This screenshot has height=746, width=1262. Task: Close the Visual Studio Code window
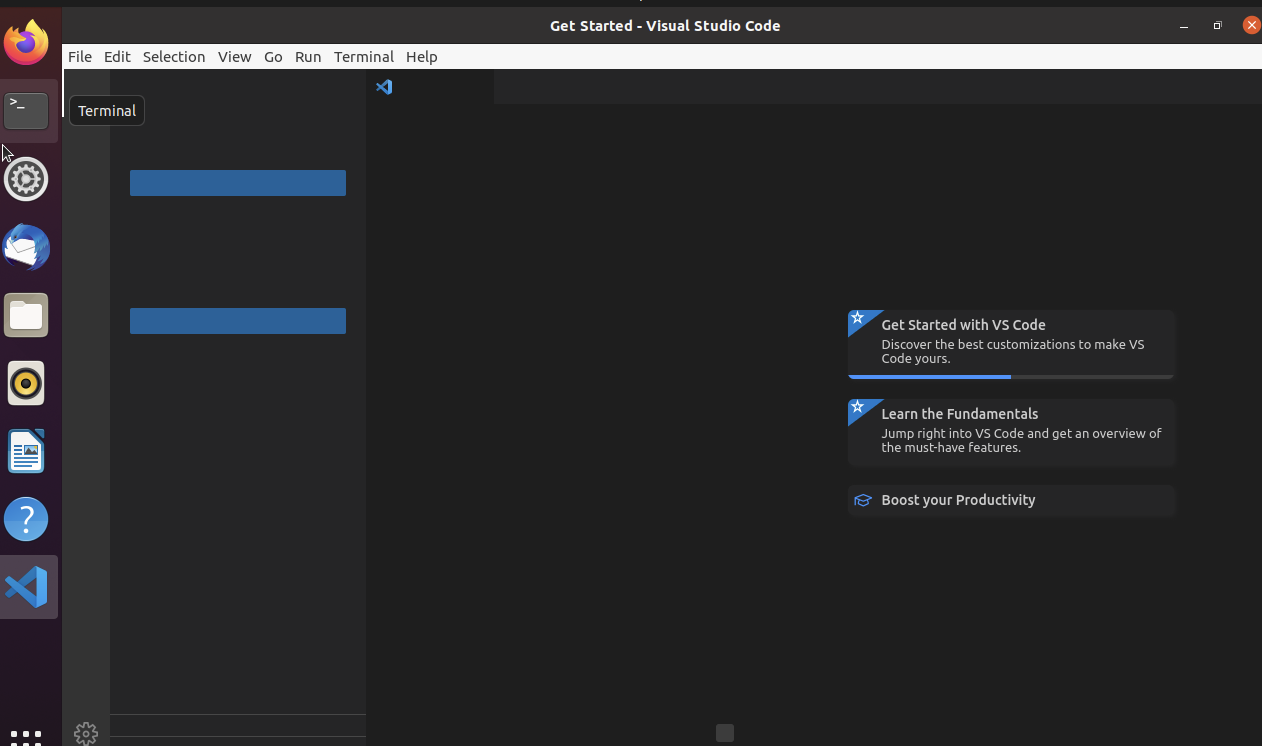point(1251,26)
